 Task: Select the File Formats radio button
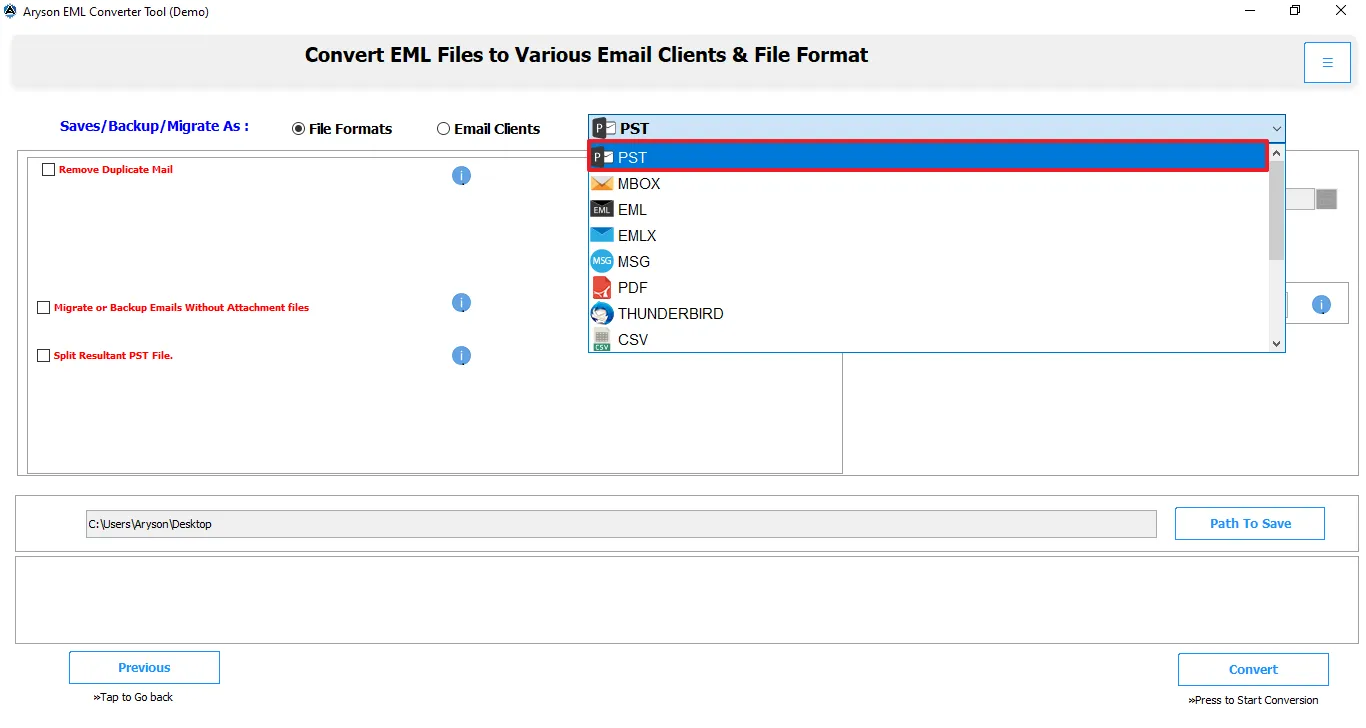[298, 129]
